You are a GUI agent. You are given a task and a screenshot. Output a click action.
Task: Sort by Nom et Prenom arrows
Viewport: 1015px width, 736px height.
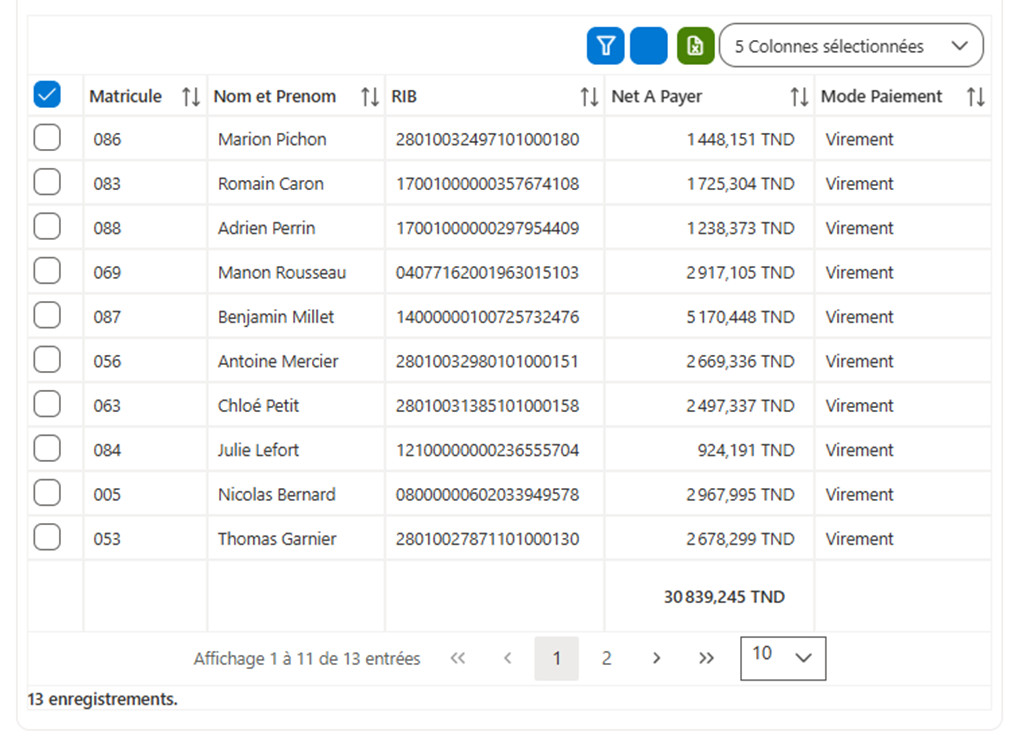(x=370, y=97)
